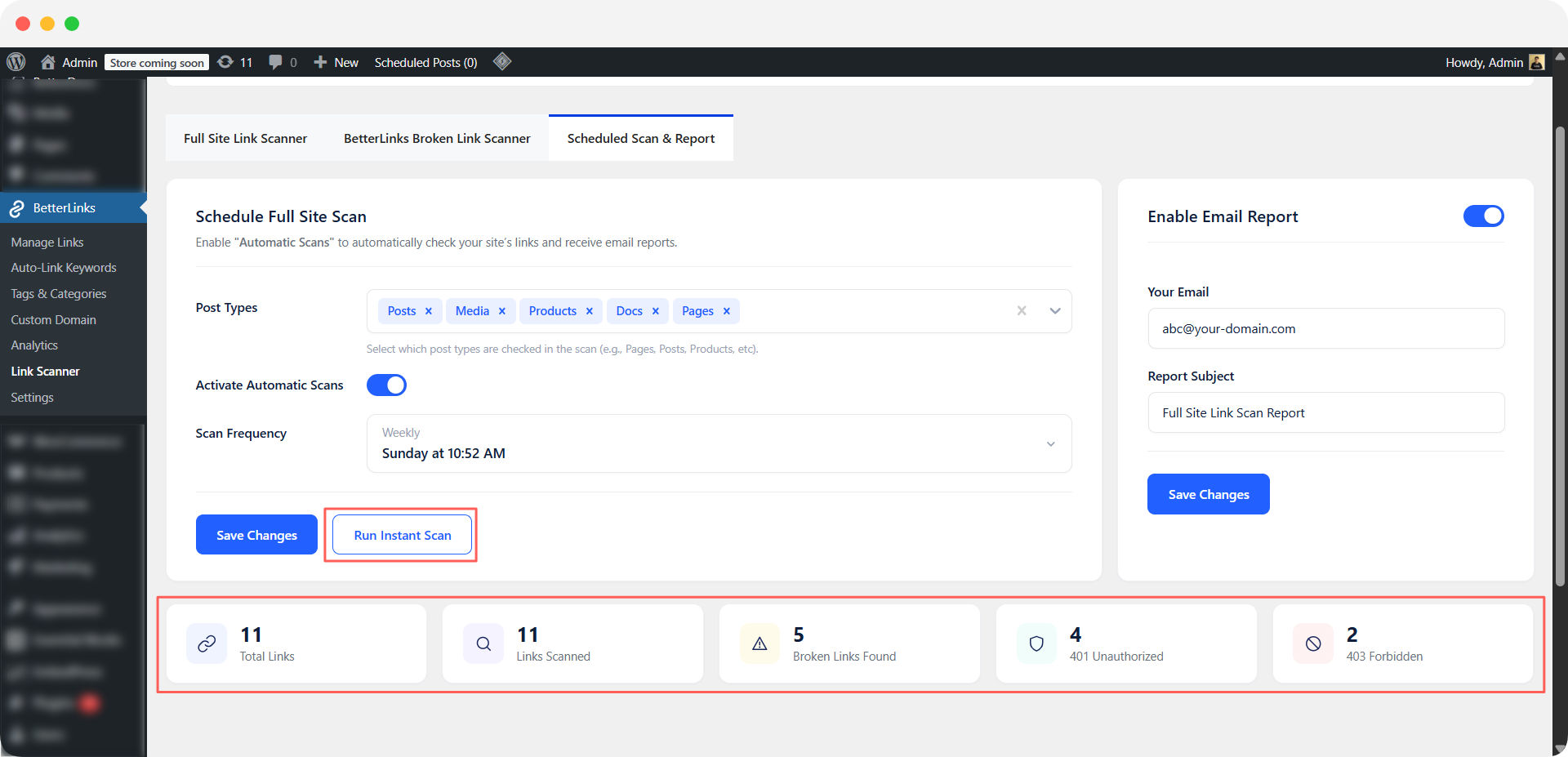Click the Docs tag label
This screenshot has height=757, width=1568.
(x=629, y=311)
